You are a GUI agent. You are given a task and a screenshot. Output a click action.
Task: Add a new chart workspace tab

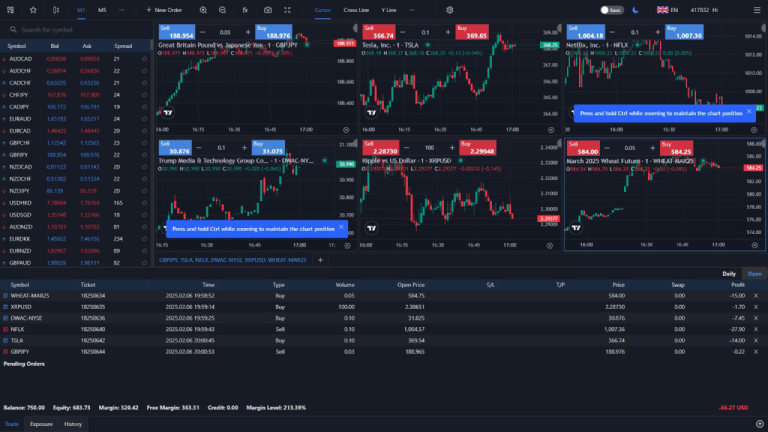point(320,260)
